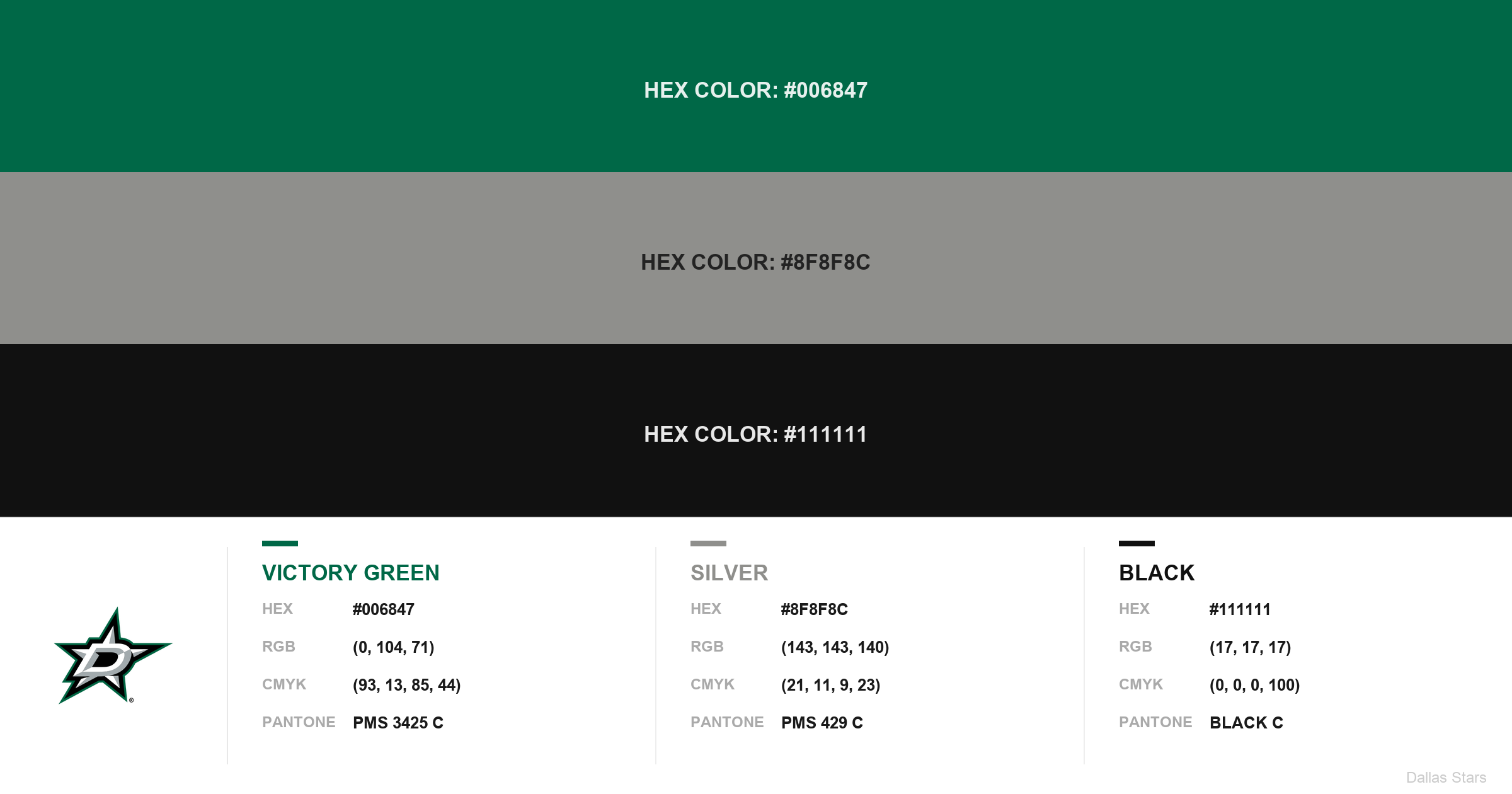Select CMYK value (93, 13, 85, 44)
This screenshot has width=1512, height=794.
407,685
